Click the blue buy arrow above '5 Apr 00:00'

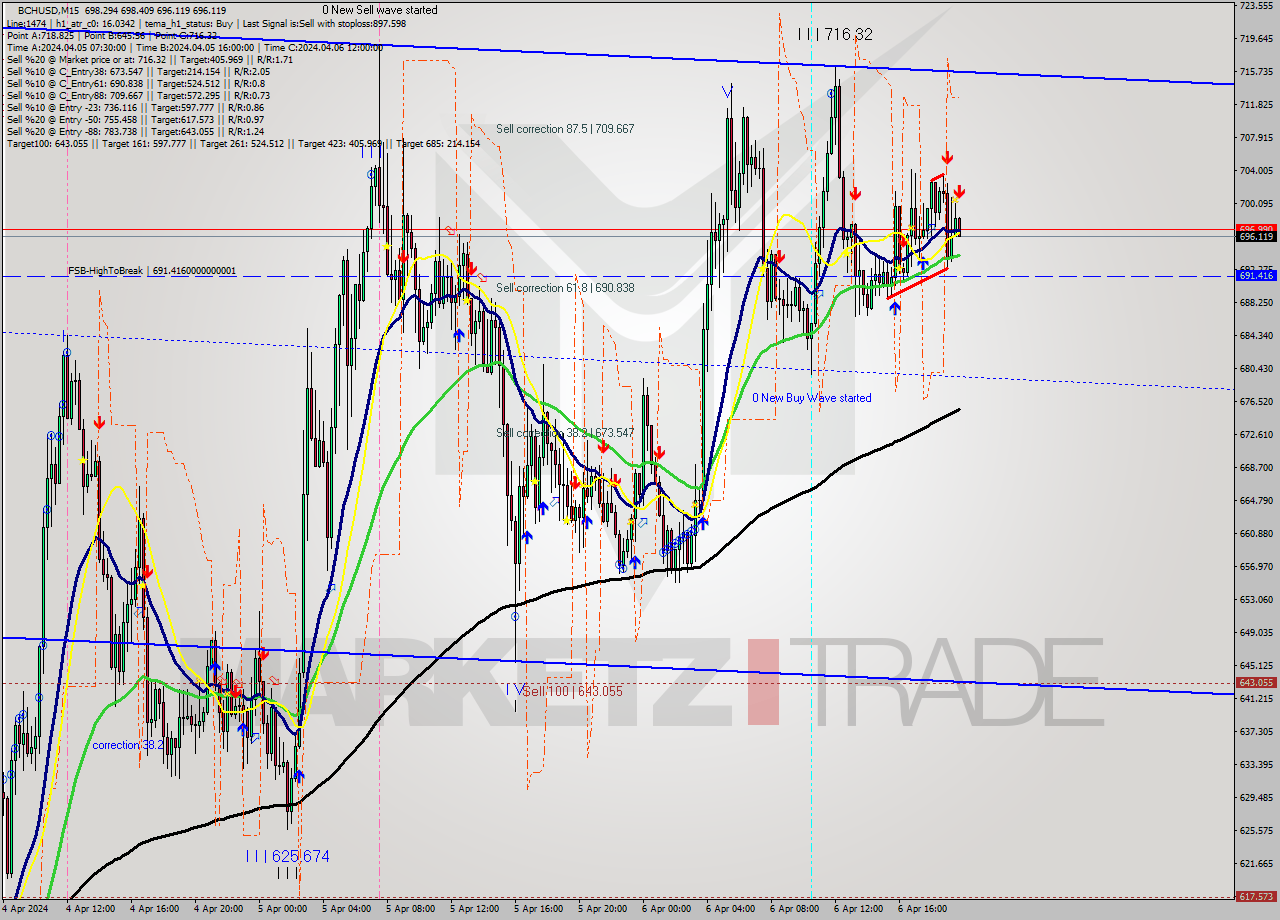tap(298, 775)
